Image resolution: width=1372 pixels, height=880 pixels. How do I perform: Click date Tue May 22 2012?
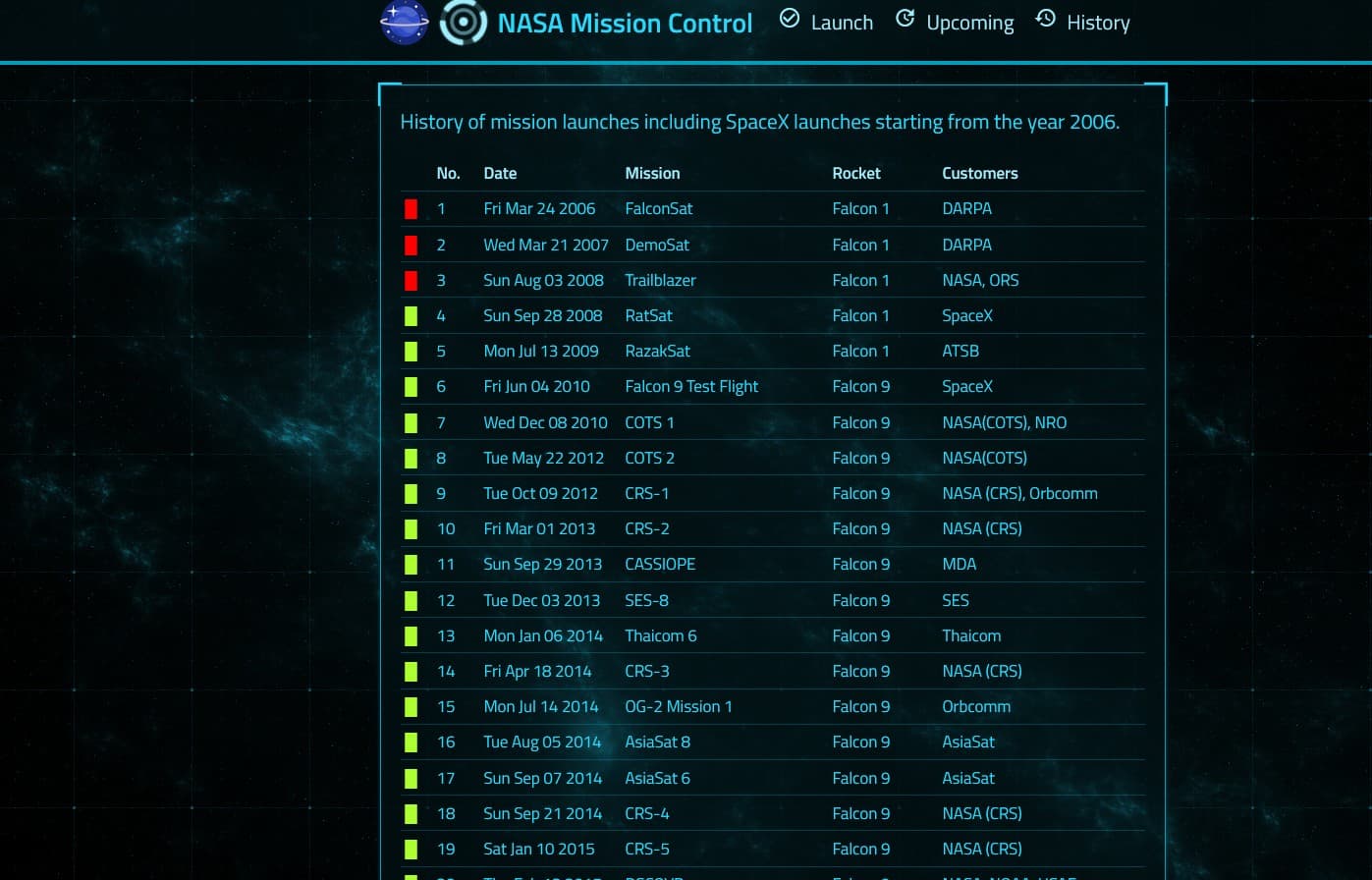click(543, 458)
